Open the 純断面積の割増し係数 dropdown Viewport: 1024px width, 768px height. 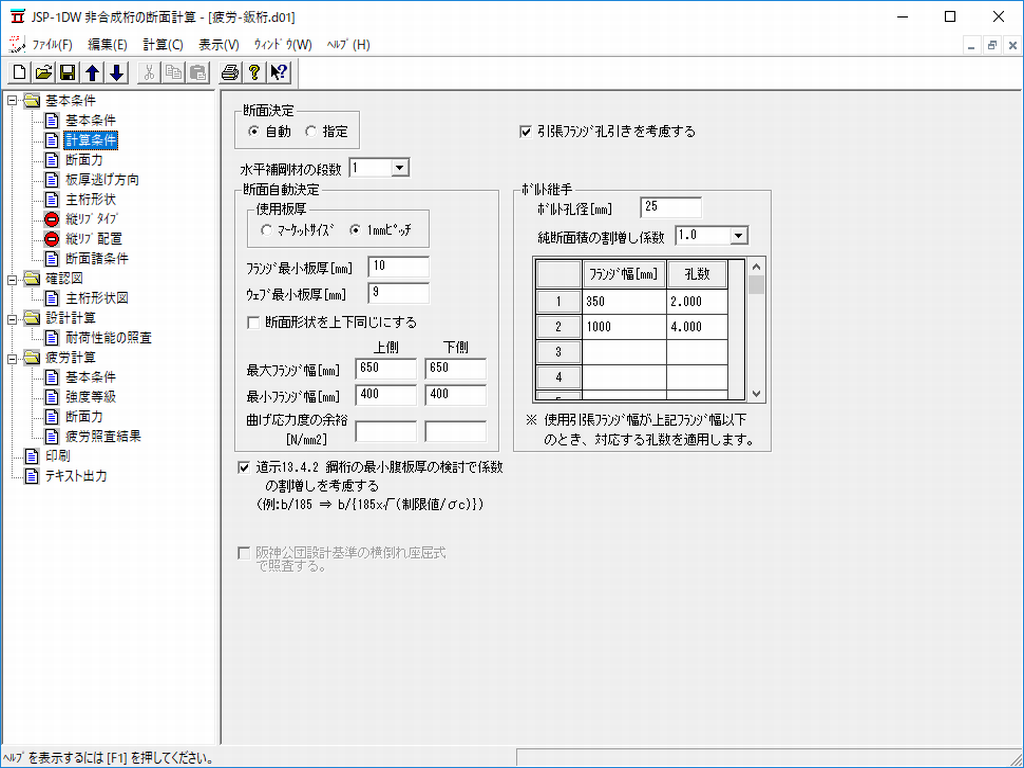pos(738,236)
